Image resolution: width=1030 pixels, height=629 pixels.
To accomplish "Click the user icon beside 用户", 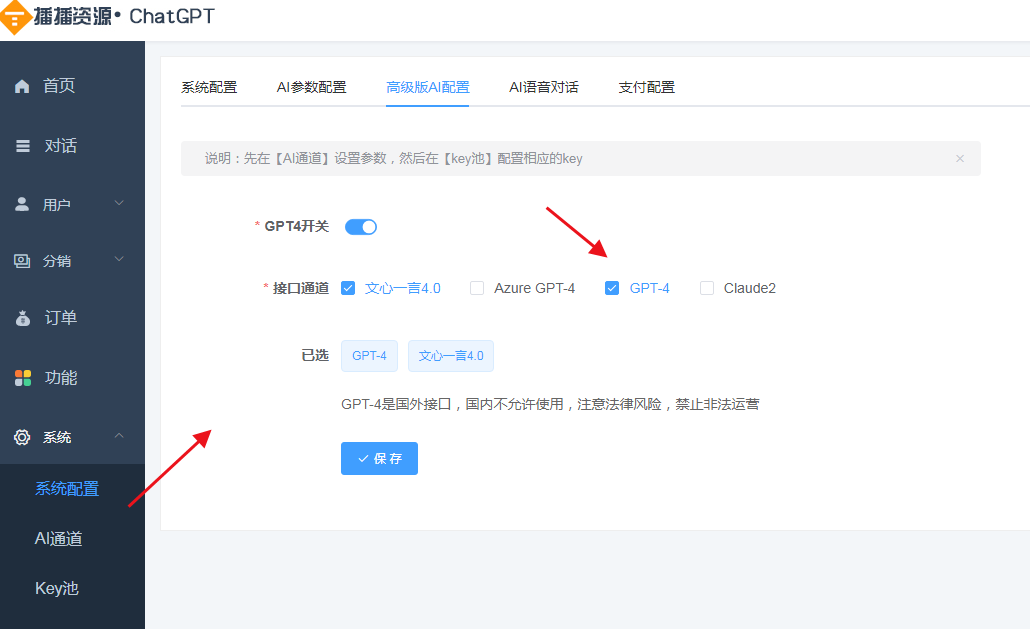I will (22, 204).
